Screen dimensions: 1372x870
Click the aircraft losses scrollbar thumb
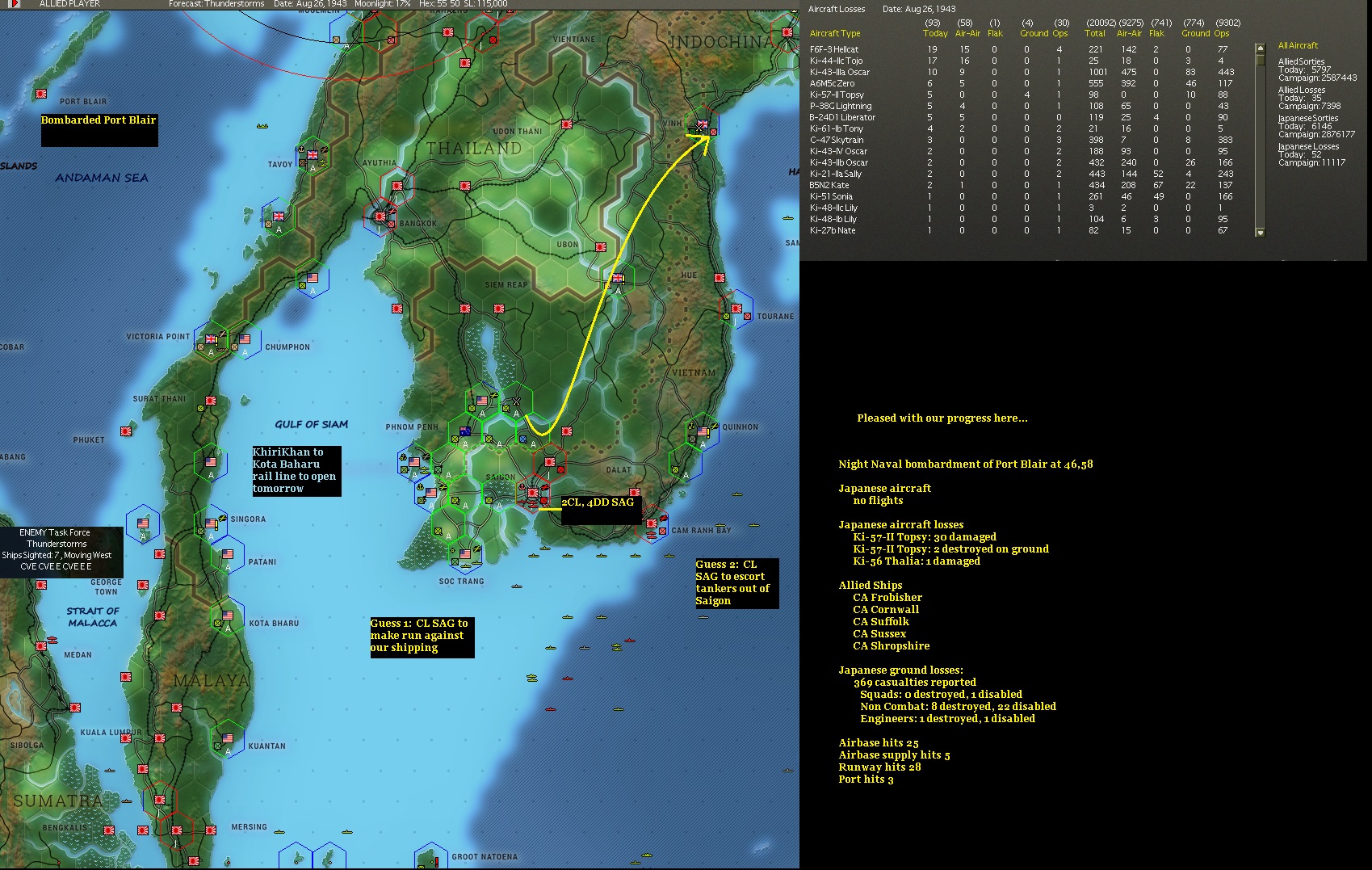(x=1260, y=60)
